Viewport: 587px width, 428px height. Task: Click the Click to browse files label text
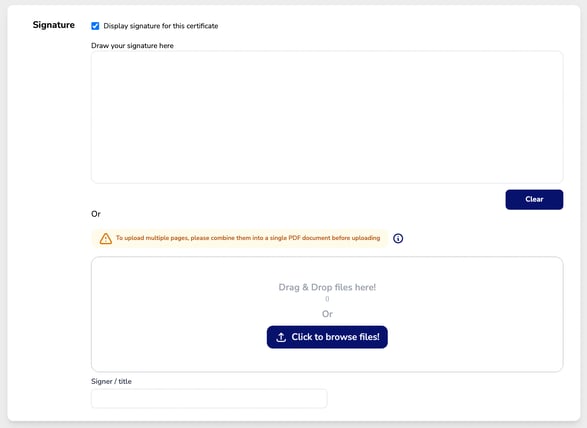click(x=335, y=337)
